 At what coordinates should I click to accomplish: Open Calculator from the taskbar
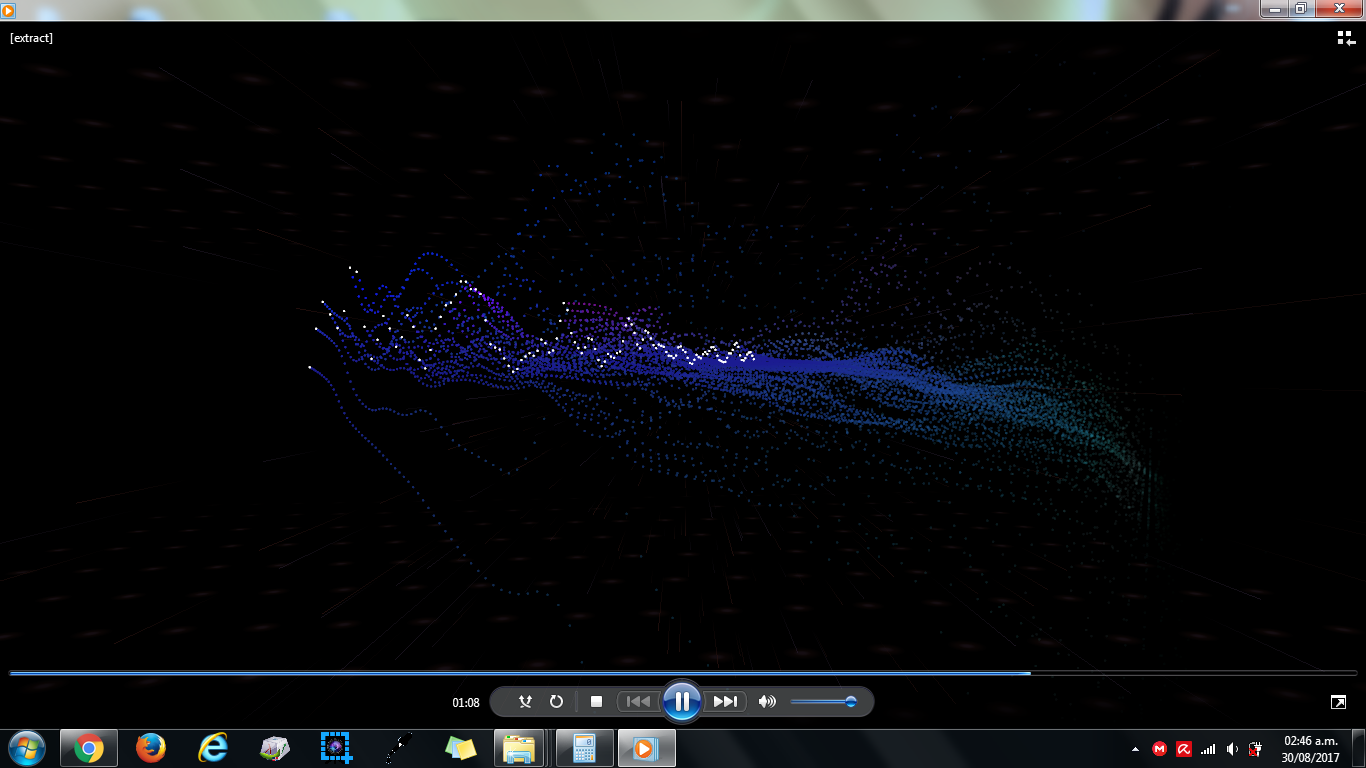(x=584, y=748)
